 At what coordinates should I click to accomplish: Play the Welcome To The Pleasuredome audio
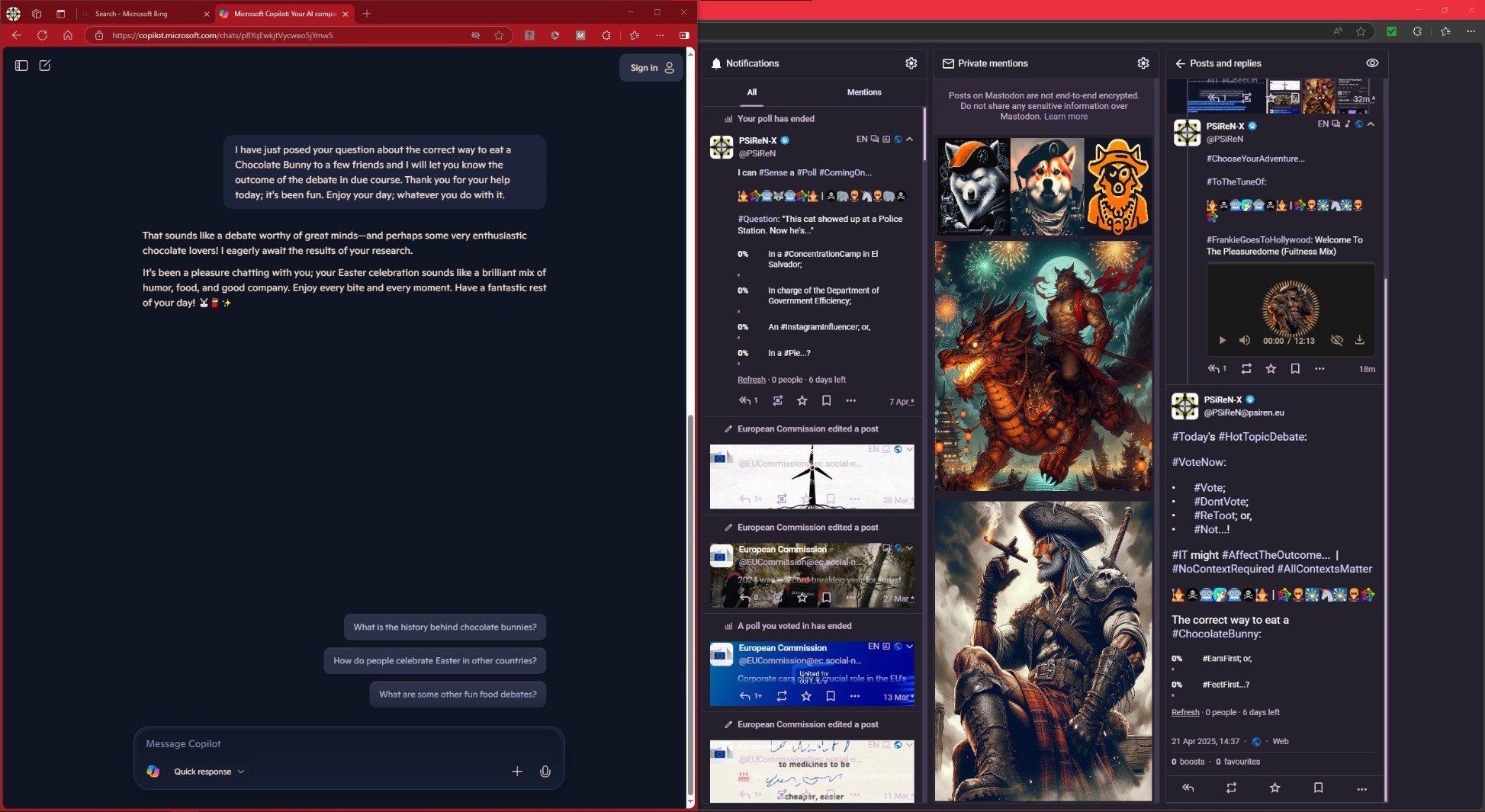[1222, 340]
